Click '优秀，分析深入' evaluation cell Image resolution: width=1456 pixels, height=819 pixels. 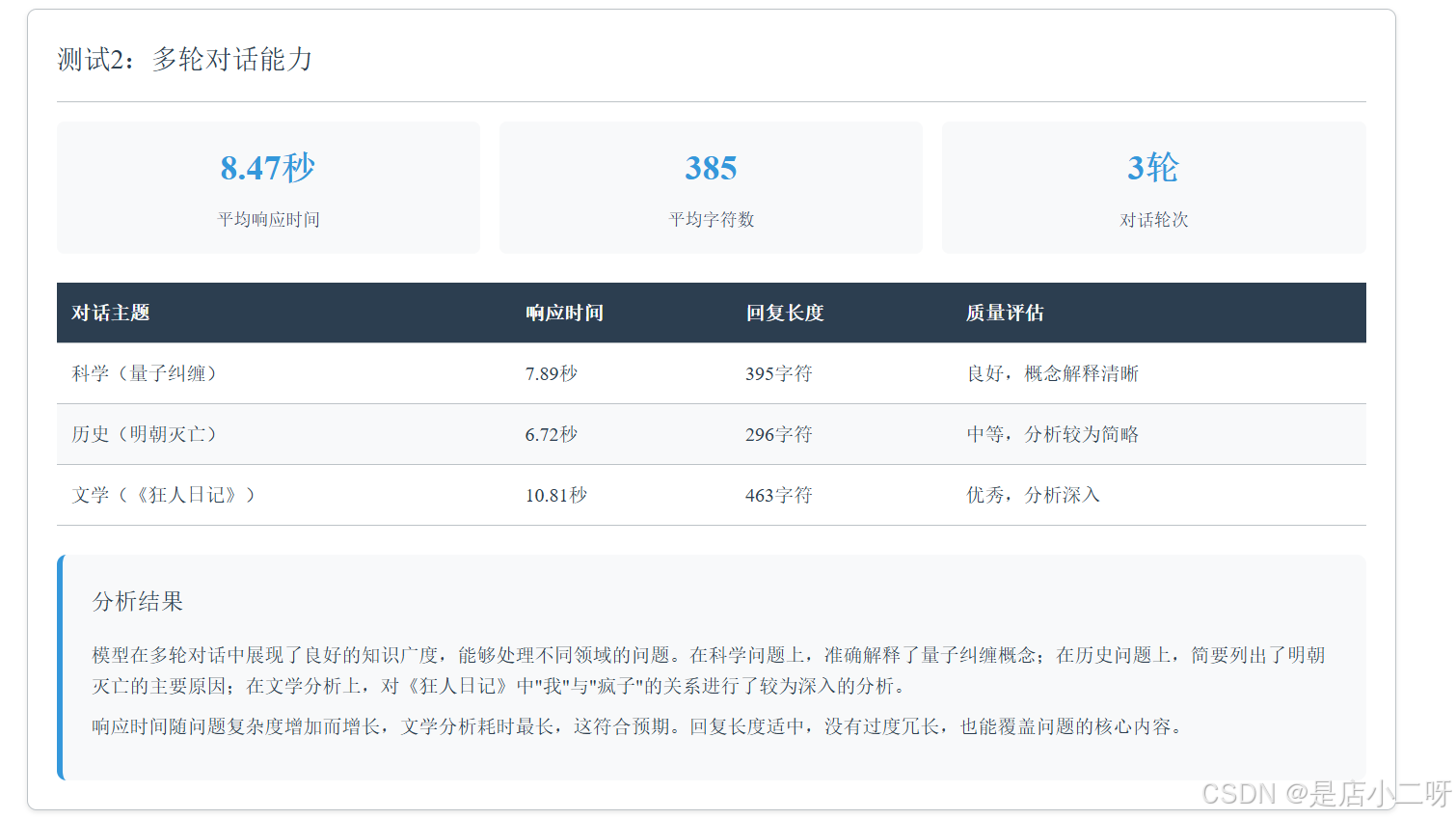coord(1034,495)
